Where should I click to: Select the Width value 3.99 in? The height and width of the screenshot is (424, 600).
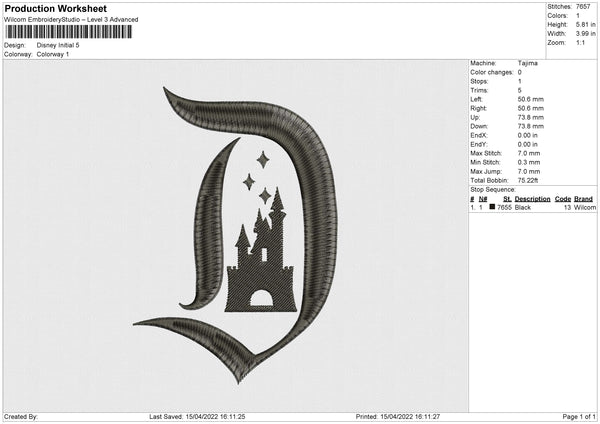click(585, 34)
